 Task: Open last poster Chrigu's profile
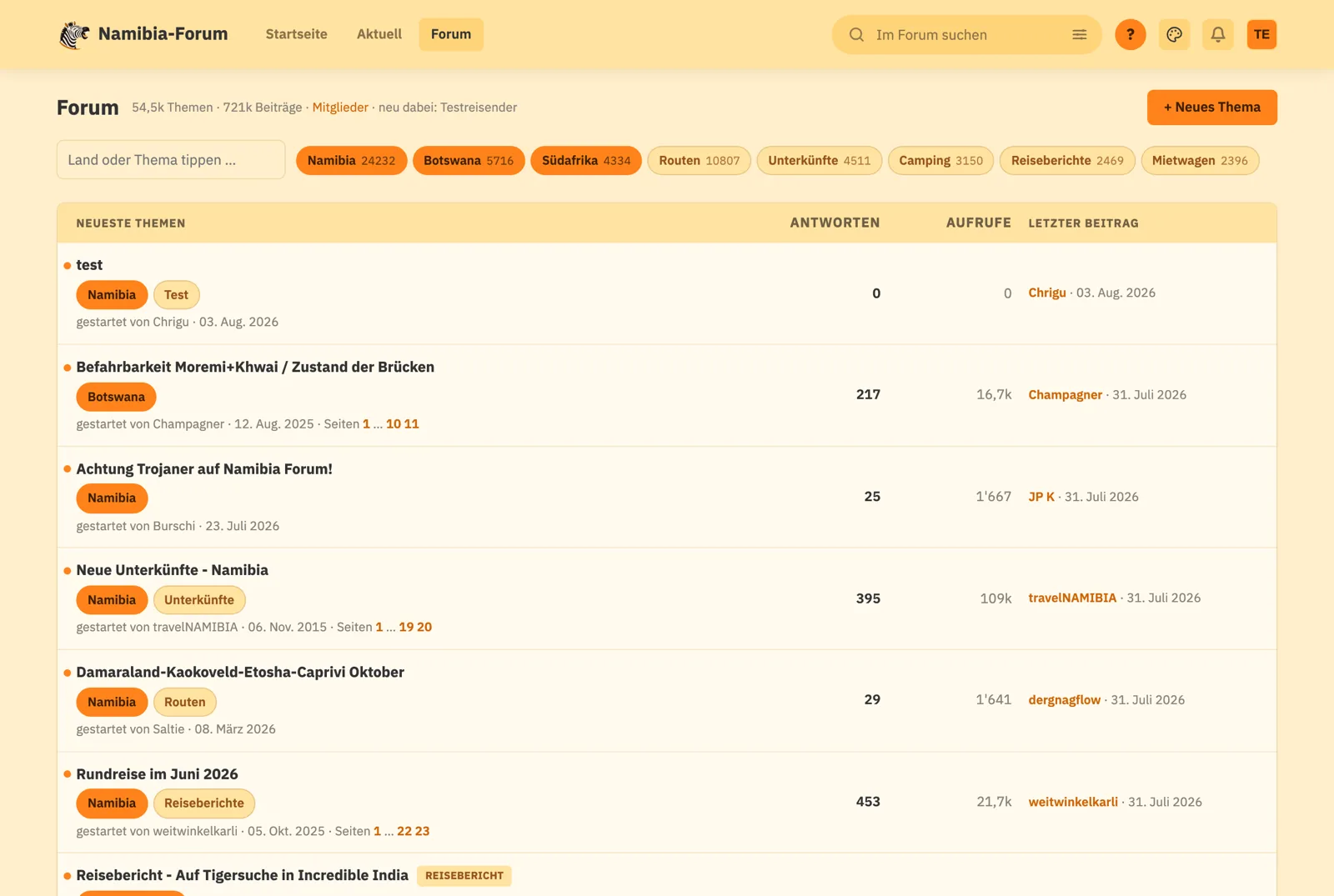(1047, 293)
